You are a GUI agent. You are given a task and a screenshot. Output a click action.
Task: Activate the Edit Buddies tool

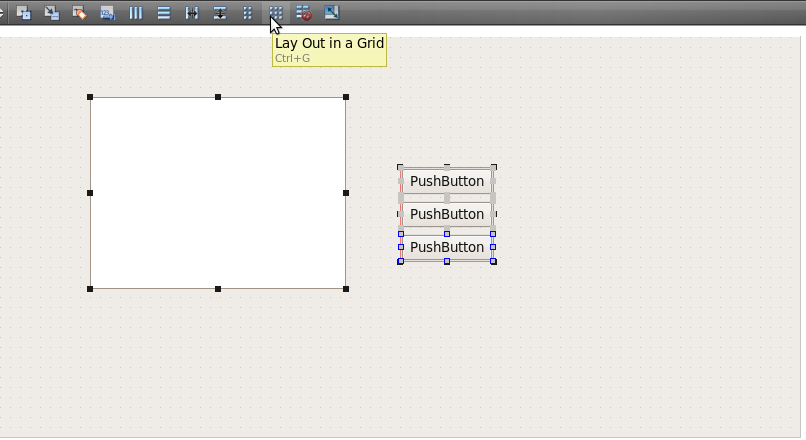[79, 13]
